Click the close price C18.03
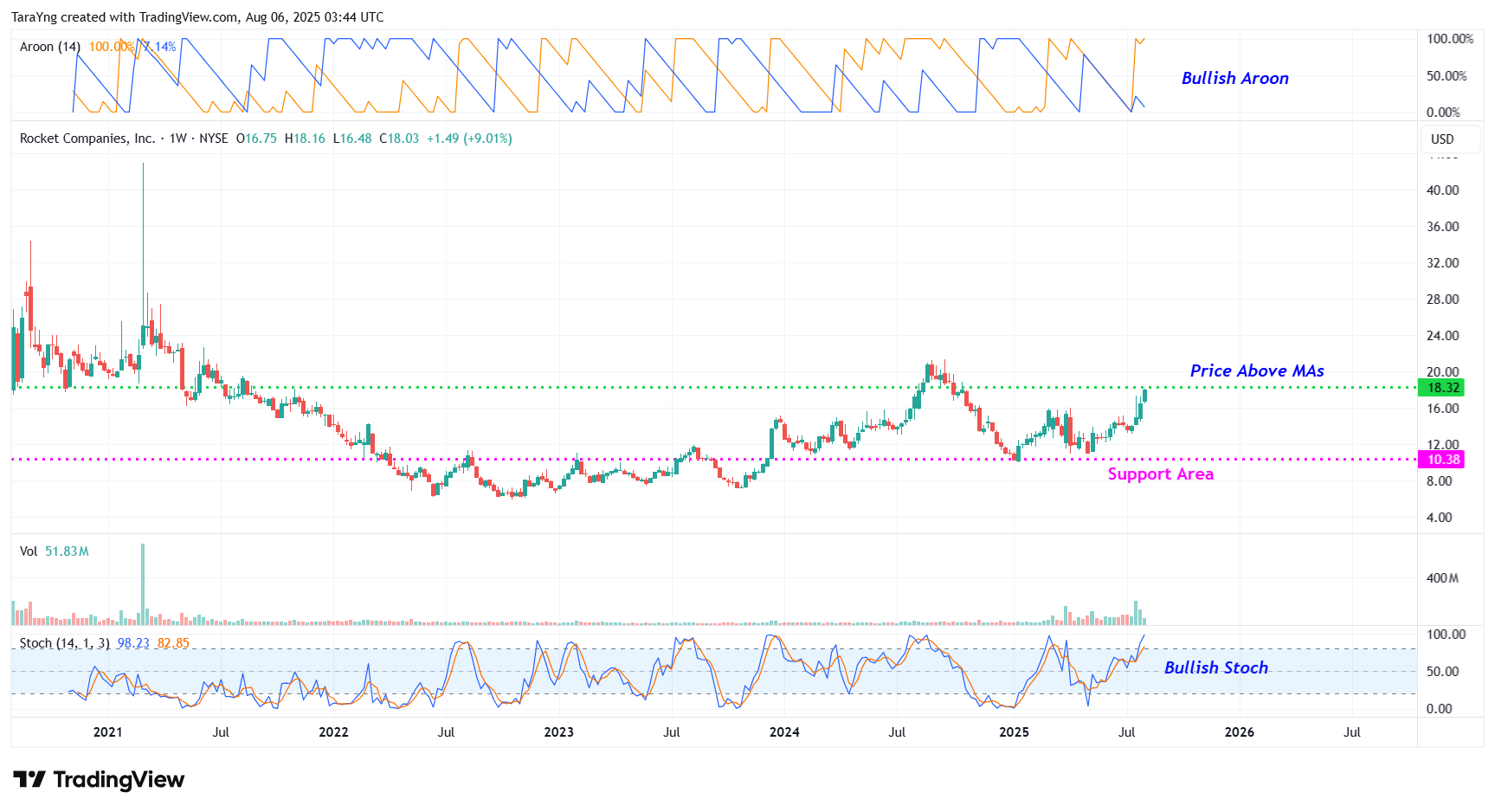 [399, 139]
